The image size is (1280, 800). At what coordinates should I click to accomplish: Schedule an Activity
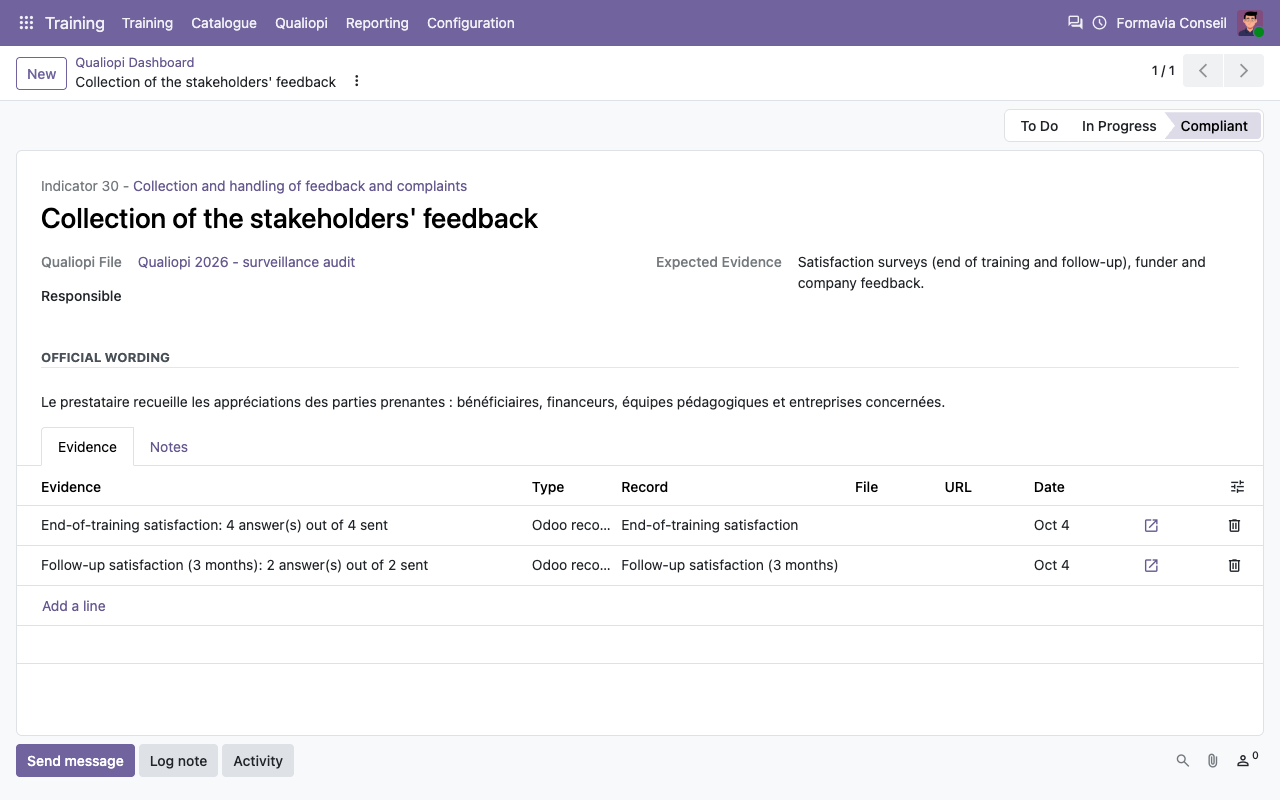pyautogui.click(x=258, y=761)
